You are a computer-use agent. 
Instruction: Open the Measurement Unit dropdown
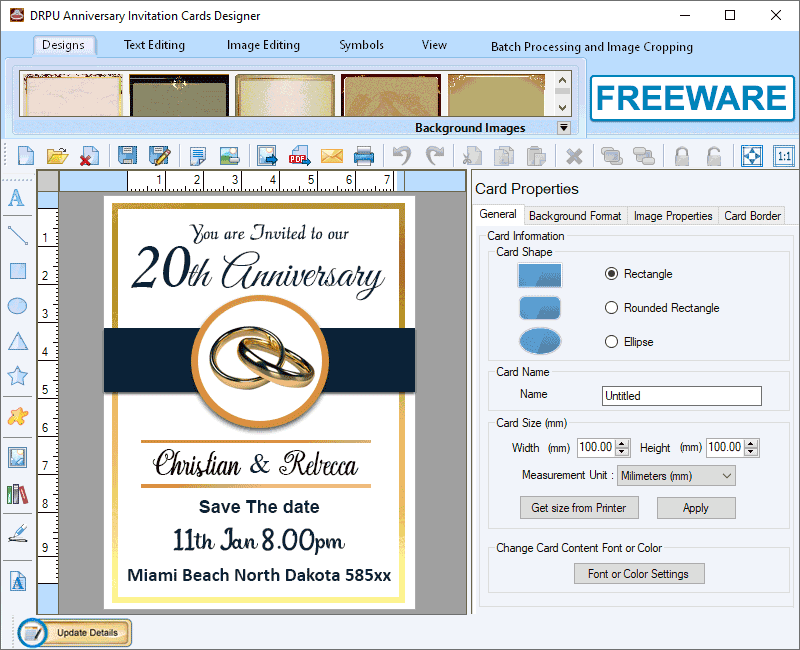tap(729, 475)
